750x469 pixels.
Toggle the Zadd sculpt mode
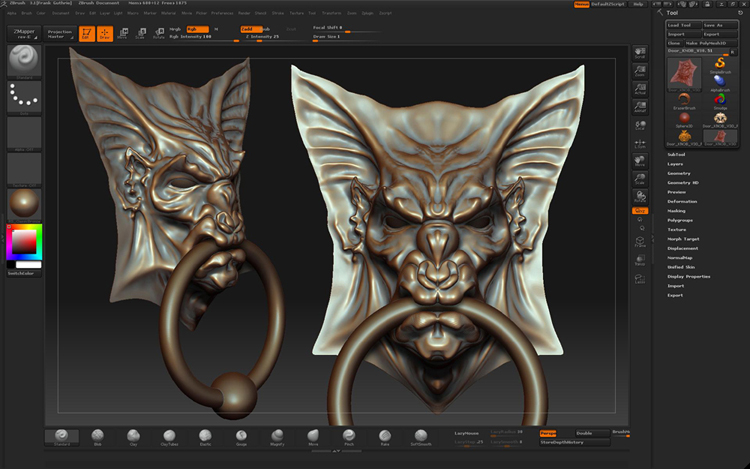(250, 29)
